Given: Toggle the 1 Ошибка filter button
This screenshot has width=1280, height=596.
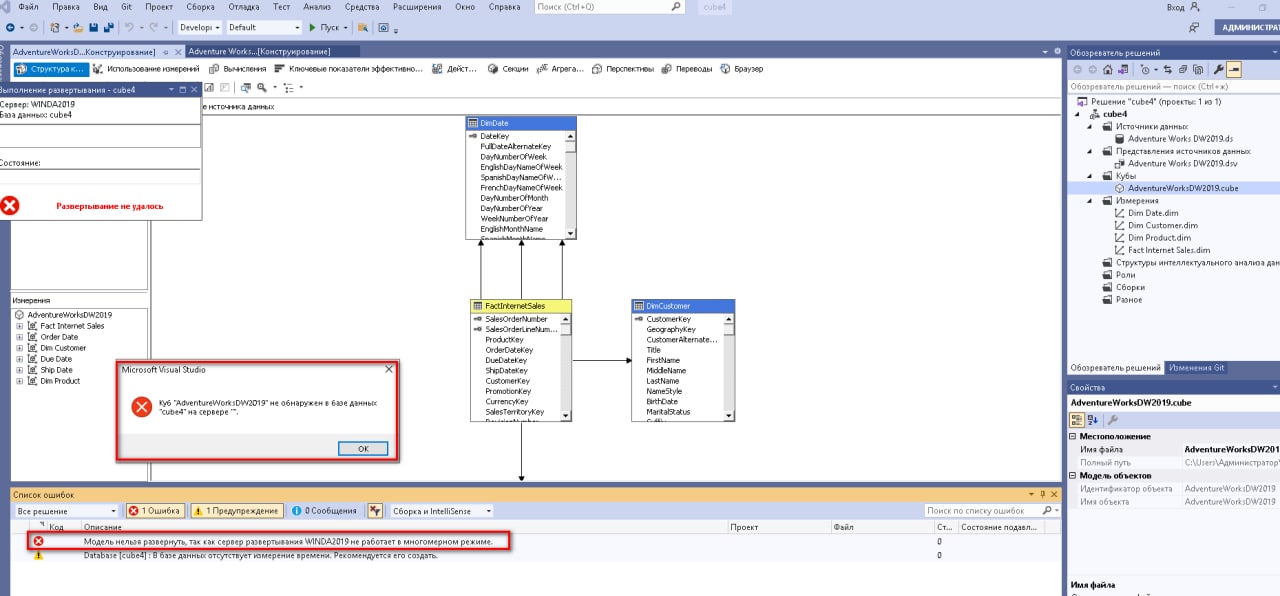Looking at the screenshot, I should (x=155, y=511).
